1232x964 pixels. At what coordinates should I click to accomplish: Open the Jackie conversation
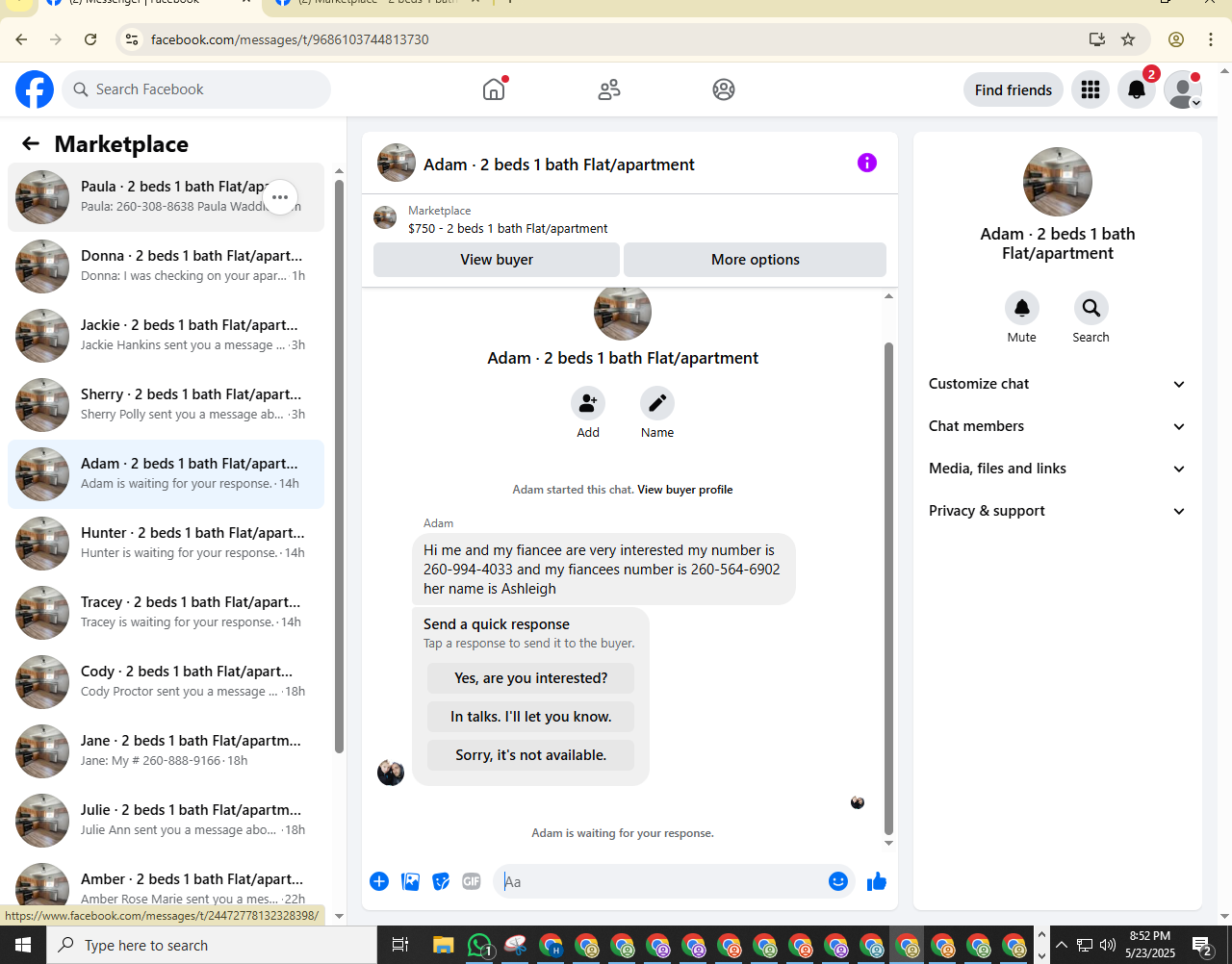(x=166, y=336)
